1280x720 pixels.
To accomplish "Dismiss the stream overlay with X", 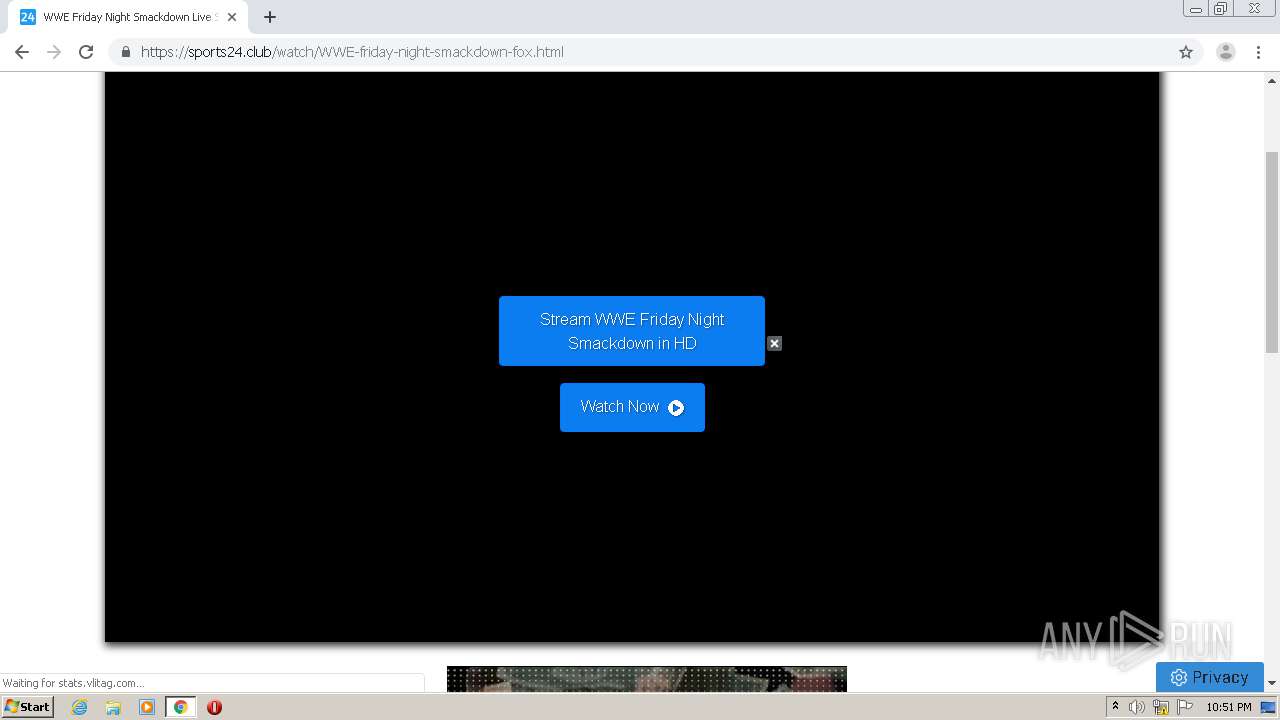I will coord(774,343).
